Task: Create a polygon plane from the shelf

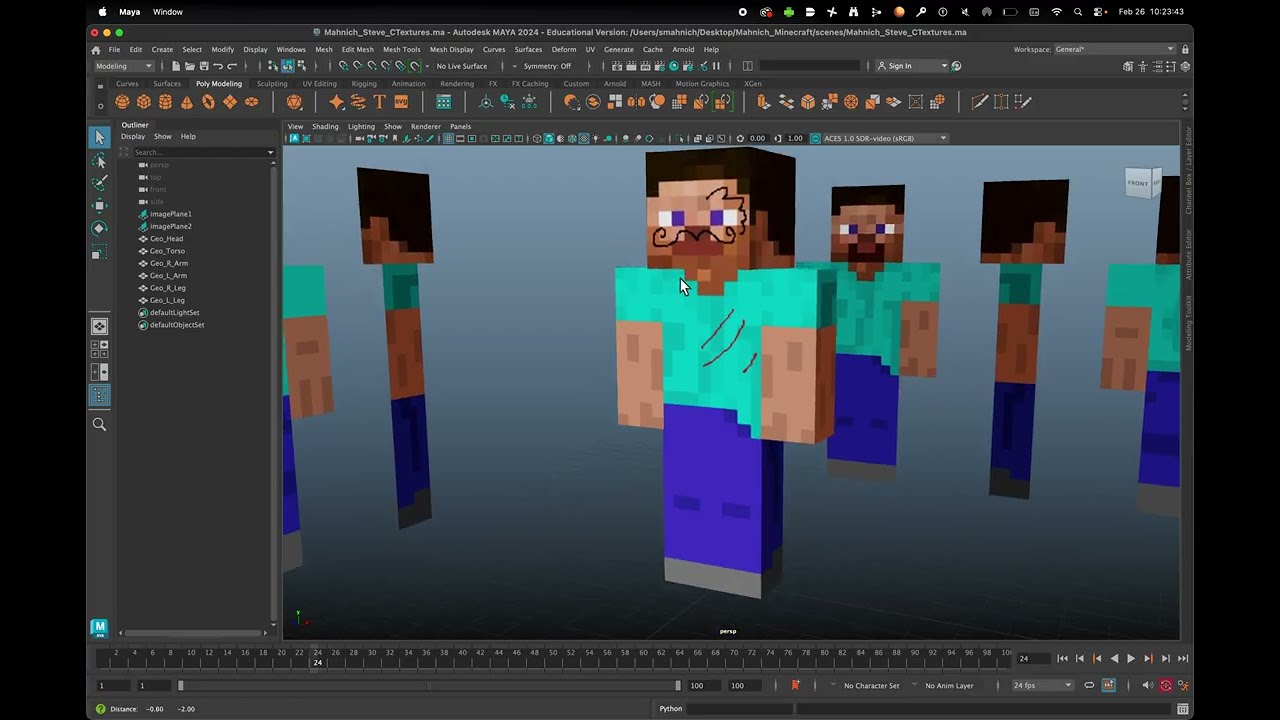Action: click(x=230, y=102)
